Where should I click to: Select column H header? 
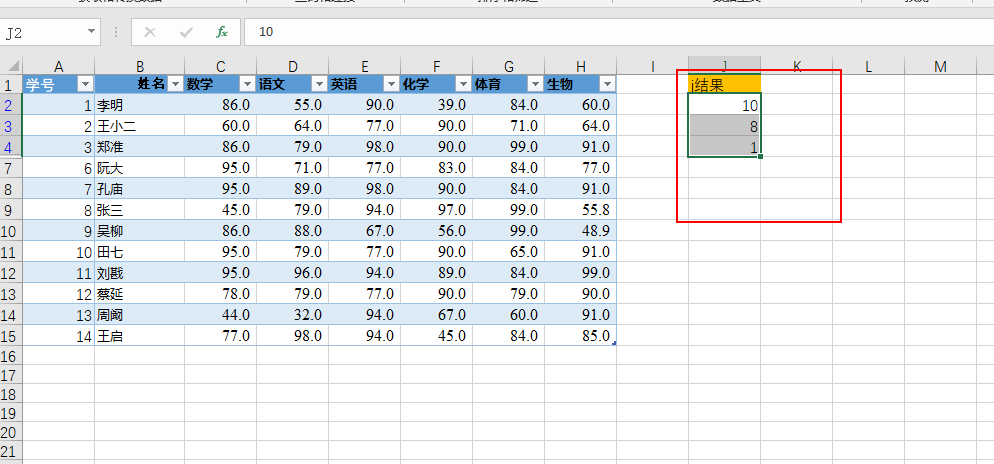point(580,66)
